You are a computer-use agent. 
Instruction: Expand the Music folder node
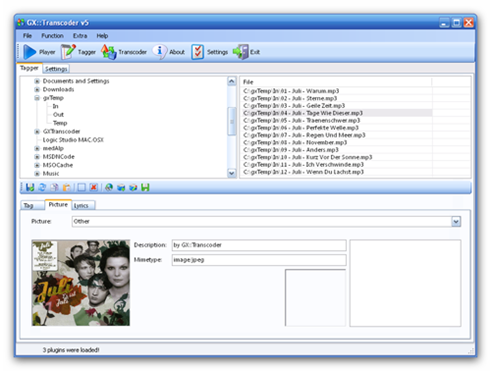[x=37, y=173]
